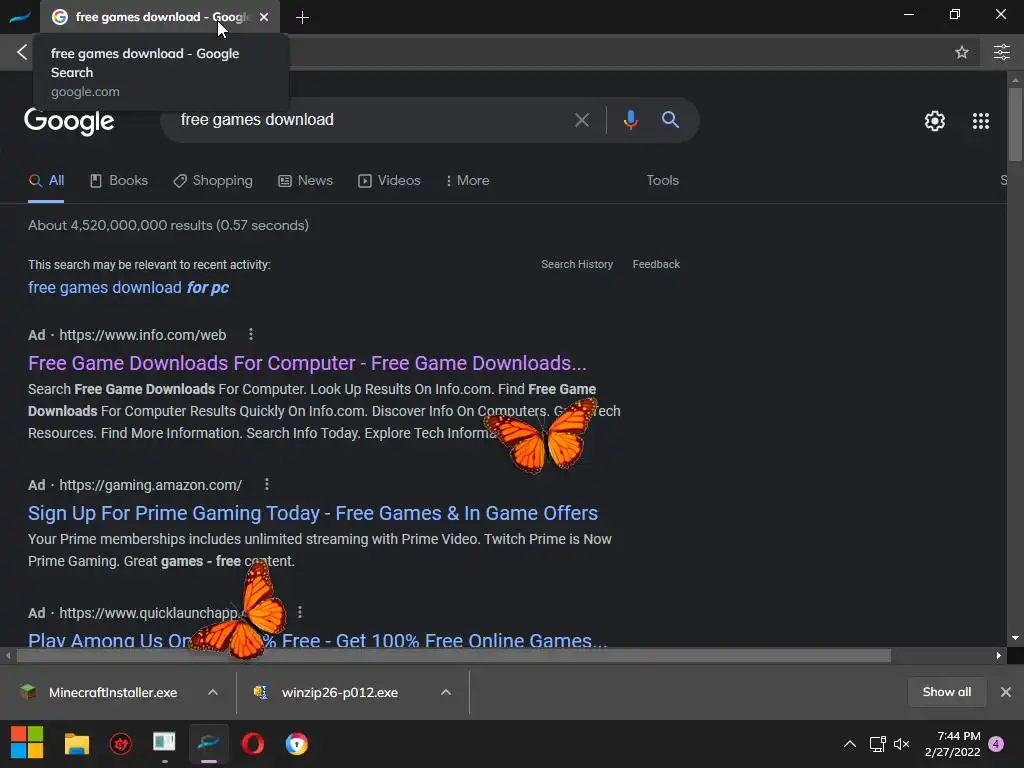Launch the colorful Chrome-like browser in taskbar
1024x768 pixels.
(x=296, y=744)
